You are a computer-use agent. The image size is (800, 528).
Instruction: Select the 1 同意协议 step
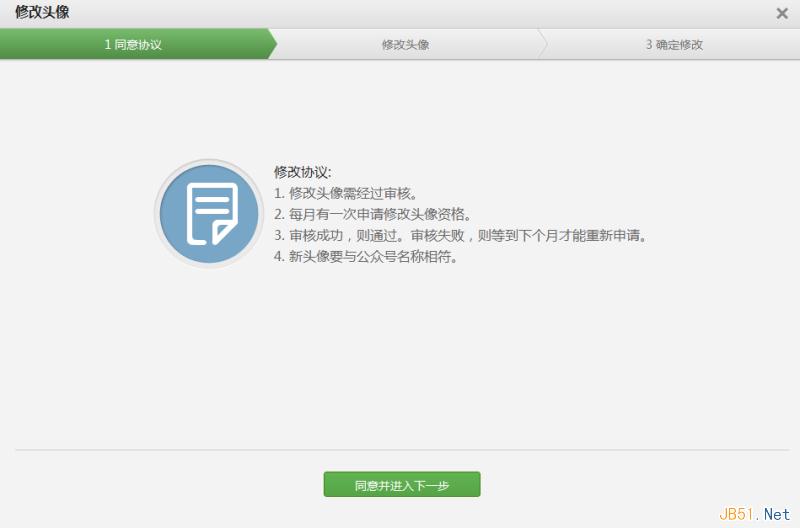point(133,45)
